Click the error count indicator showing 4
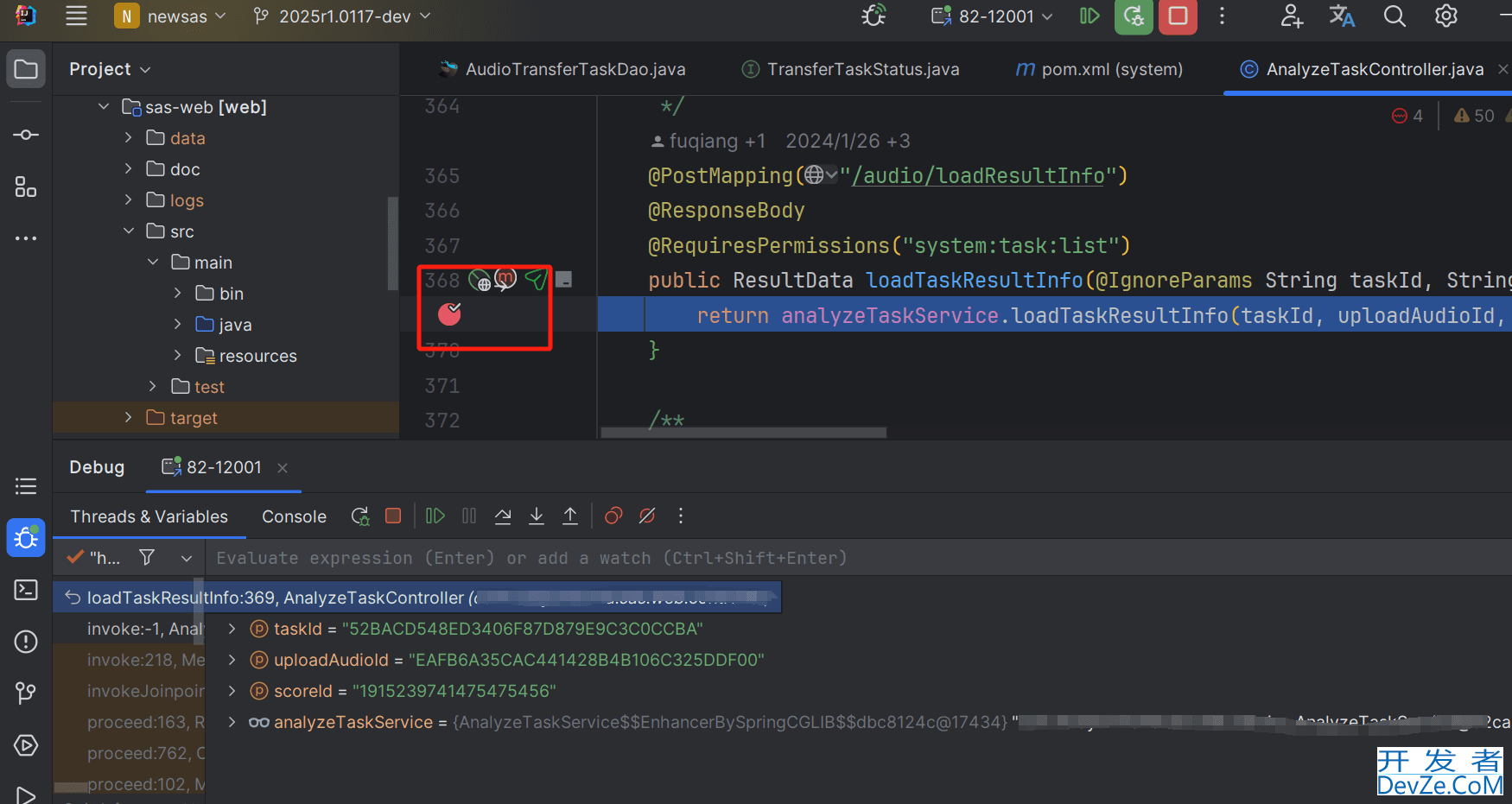Screen dimensions: 1512x804 click(1407, 116)
